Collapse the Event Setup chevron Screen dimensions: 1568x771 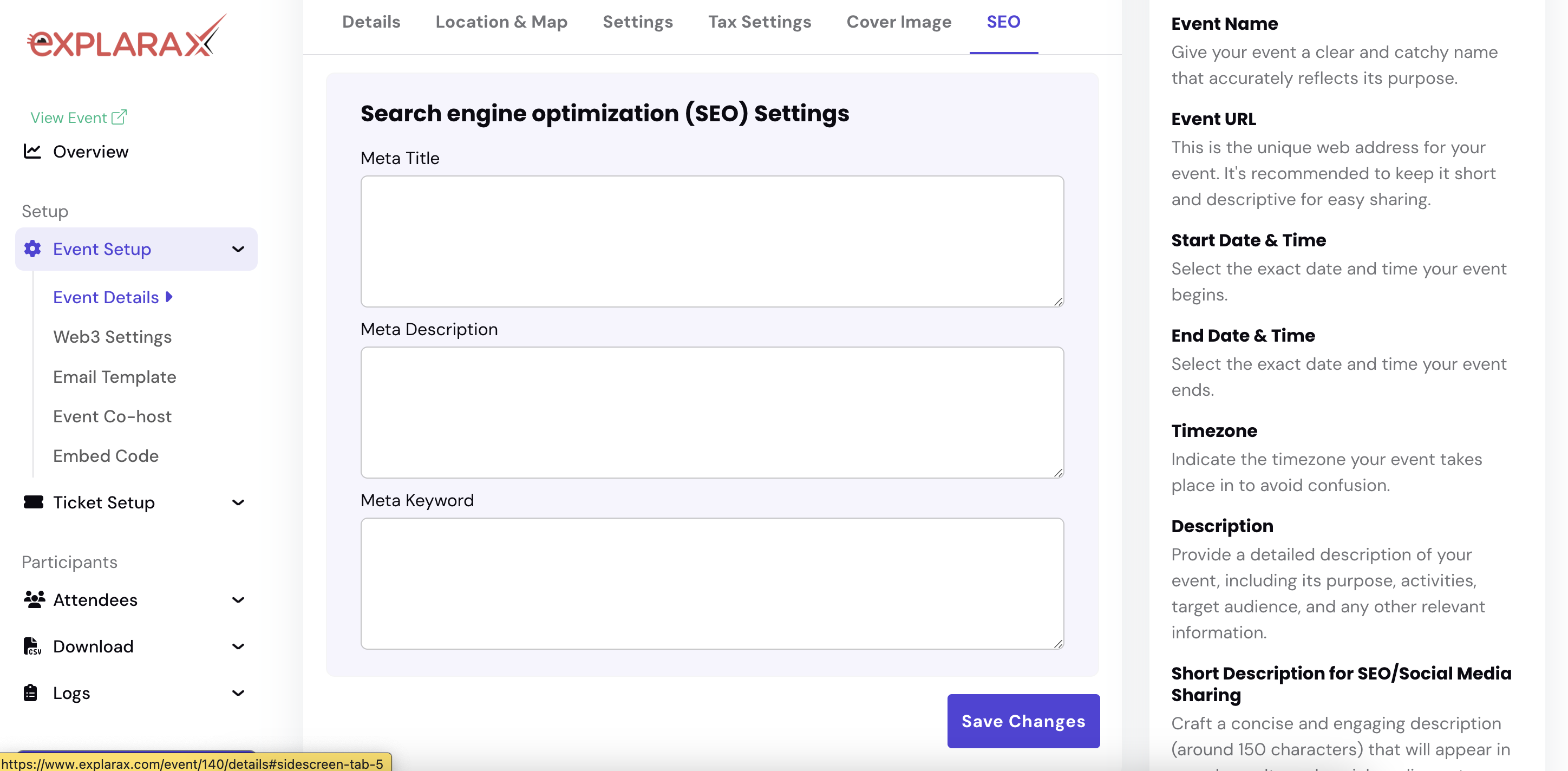click(238, 249)
